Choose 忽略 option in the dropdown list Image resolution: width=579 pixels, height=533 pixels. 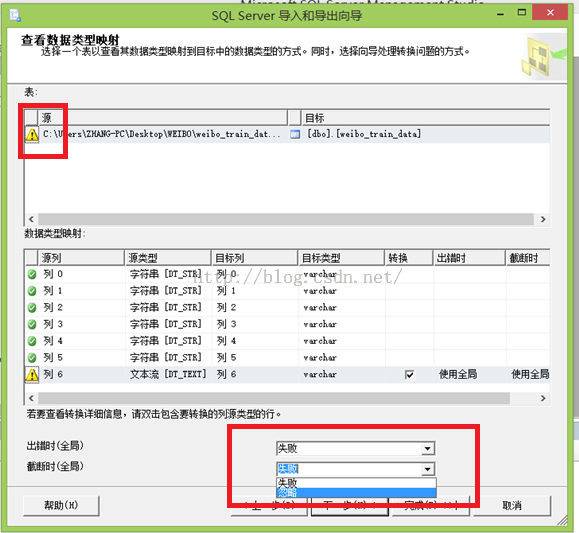[356, 492]
